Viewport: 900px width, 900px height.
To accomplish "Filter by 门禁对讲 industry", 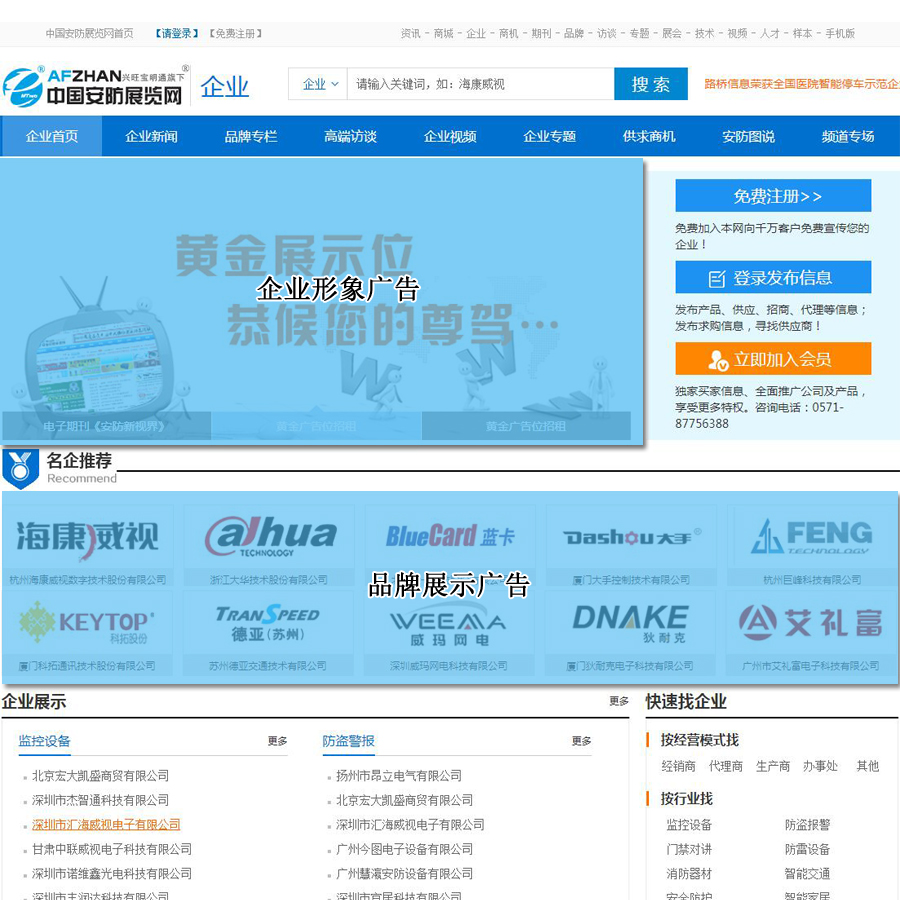I will 689,849.
